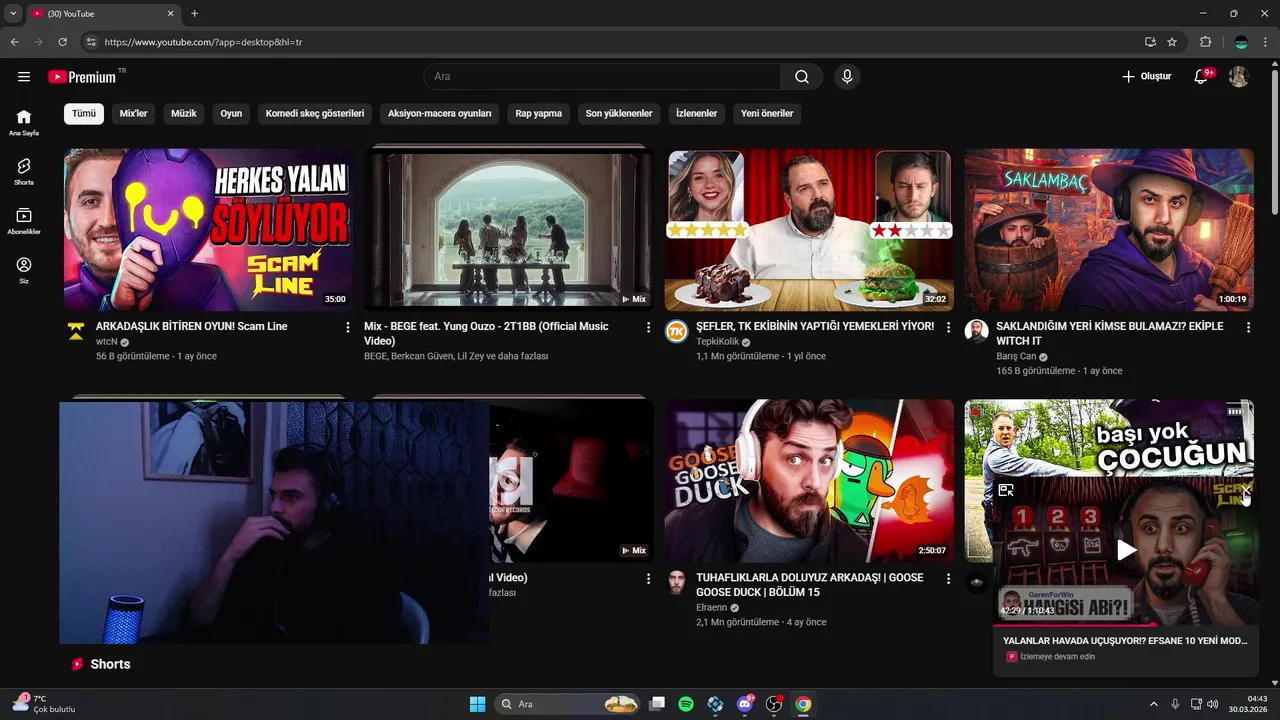Select the Oyun filter chip
The width and height of the screenshot is (1280, 720).
click(231, 113)
